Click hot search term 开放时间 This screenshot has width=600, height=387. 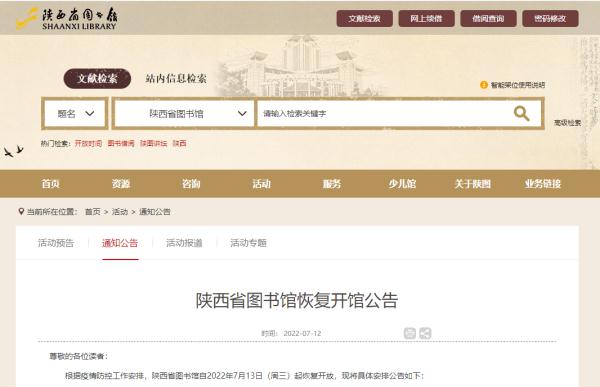coord(88,143)
